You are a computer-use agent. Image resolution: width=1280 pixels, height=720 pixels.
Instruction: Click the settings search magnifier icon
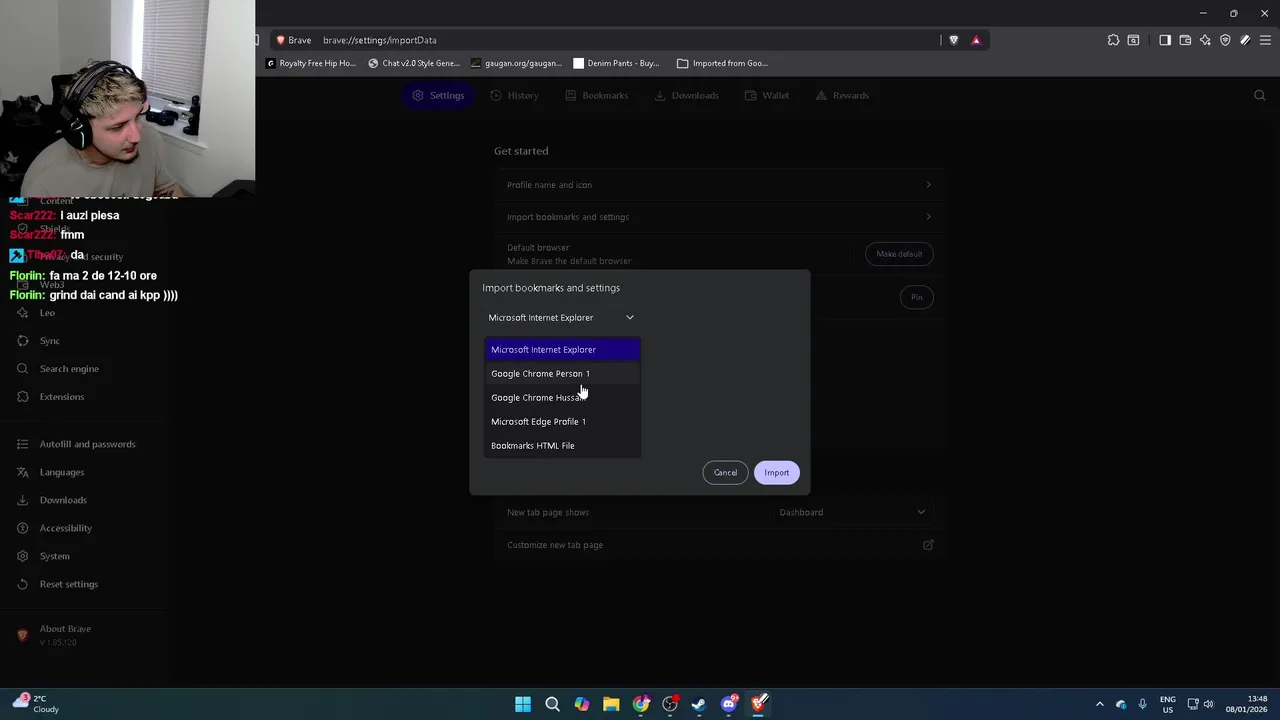pyautogui.click(x=1260, y=95)
